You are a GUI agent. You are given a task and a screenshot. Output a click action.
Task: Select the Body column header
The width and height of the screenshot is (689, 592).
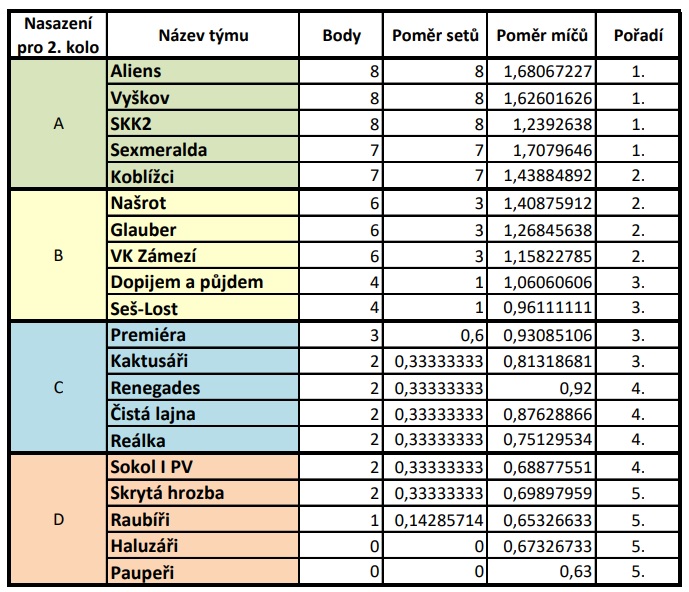click(x=341, y=35)
